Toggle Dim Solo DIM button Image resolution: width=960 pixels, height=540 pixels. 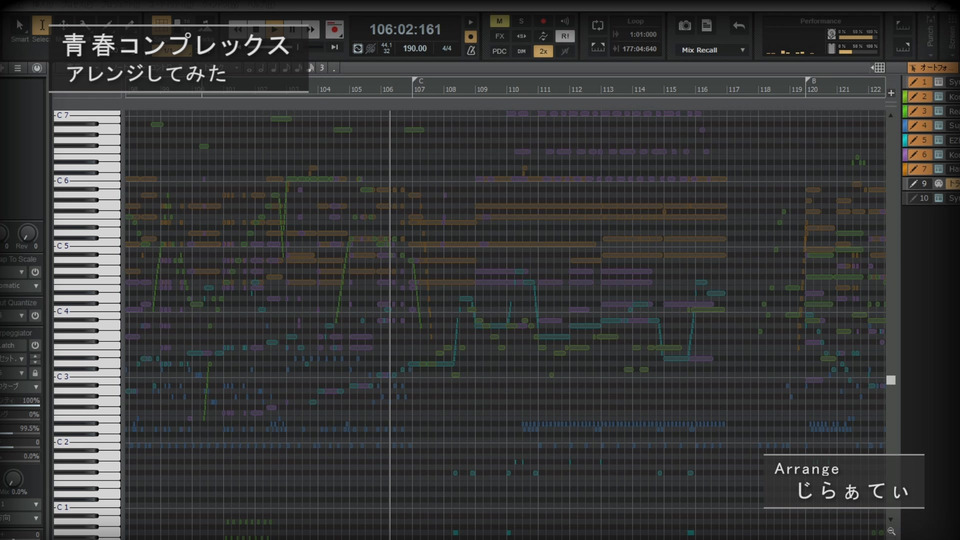tap(521, 51)
